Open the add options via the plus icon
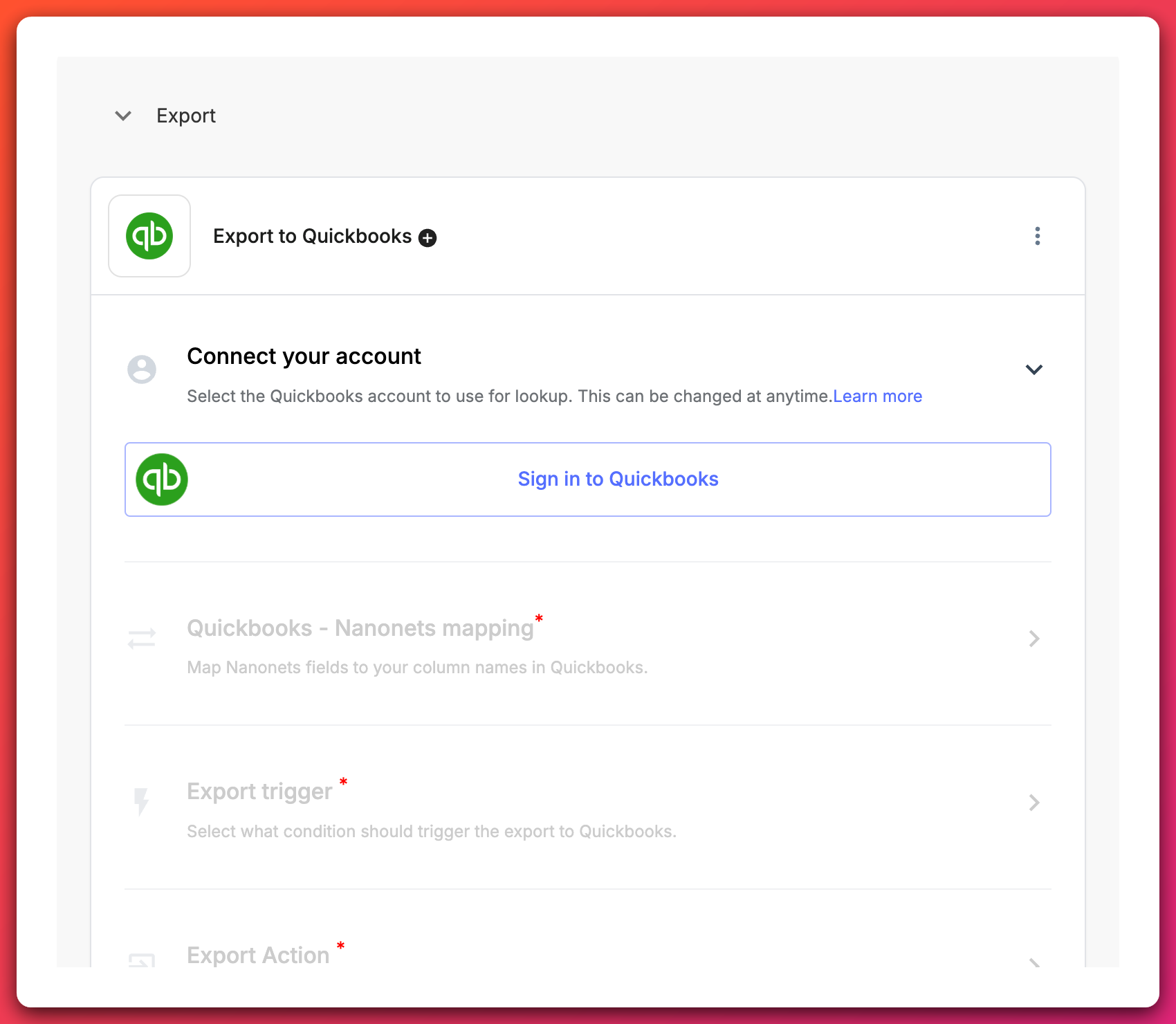1176x1024 pixels. (x=428, y=237)
